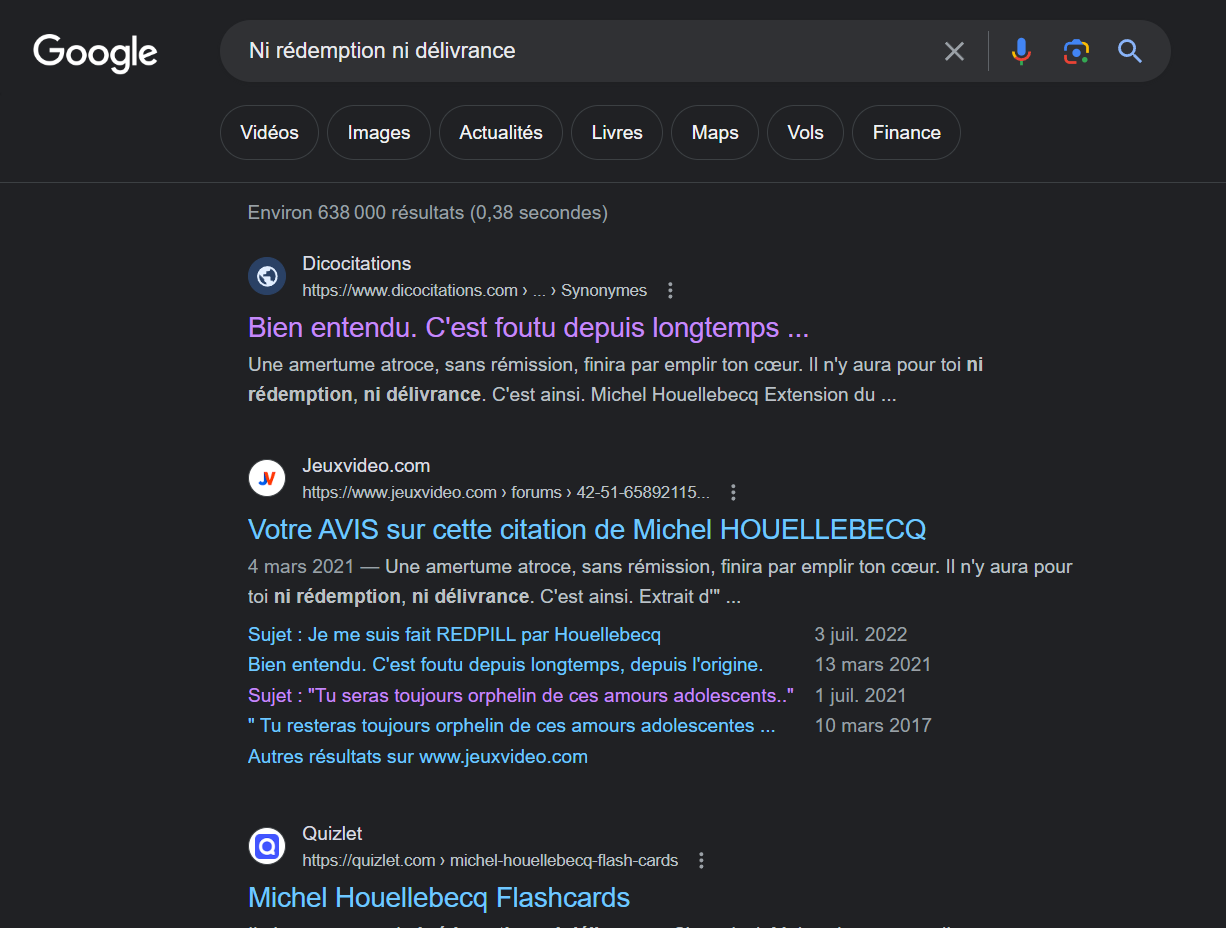The width and height of the screenshot is (1226, 928).
Task: Click the Quizlet favicon
Action: [267, 846]
